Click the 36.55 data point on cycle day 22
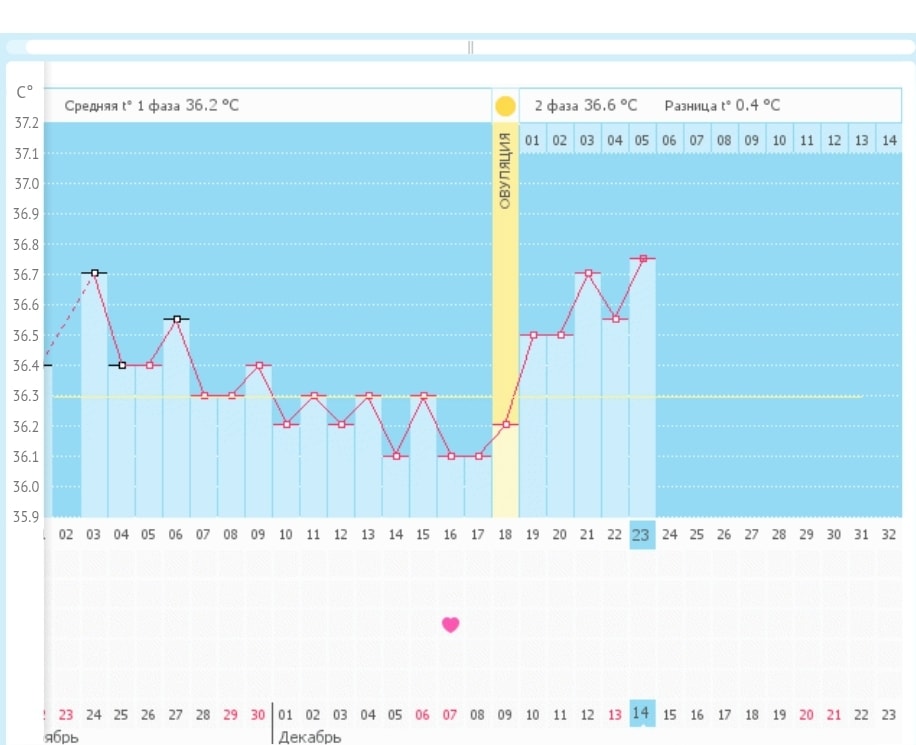916x745 pixels. pyautogui.click(x=616, y=319)
